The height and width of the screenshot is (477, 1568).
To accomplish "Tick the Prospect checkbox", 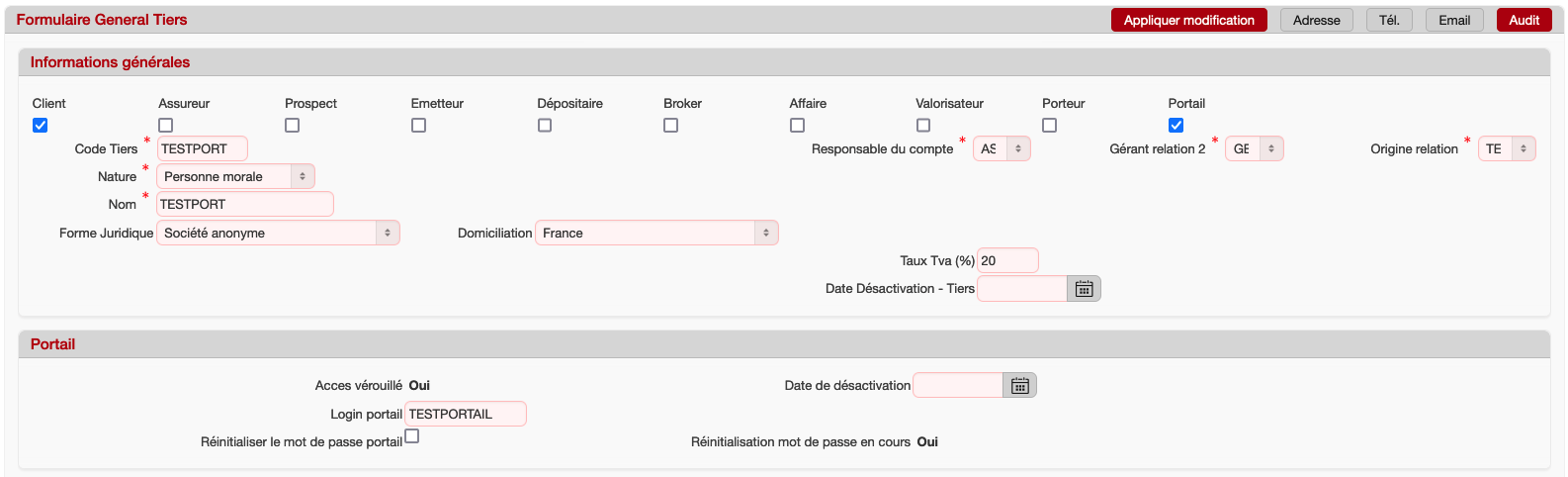I will click(293, 126).
